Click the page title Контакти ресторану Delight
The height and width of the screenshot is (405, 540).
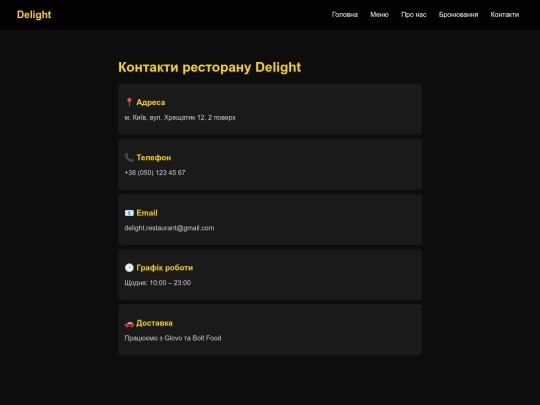(x=209, y=67)
